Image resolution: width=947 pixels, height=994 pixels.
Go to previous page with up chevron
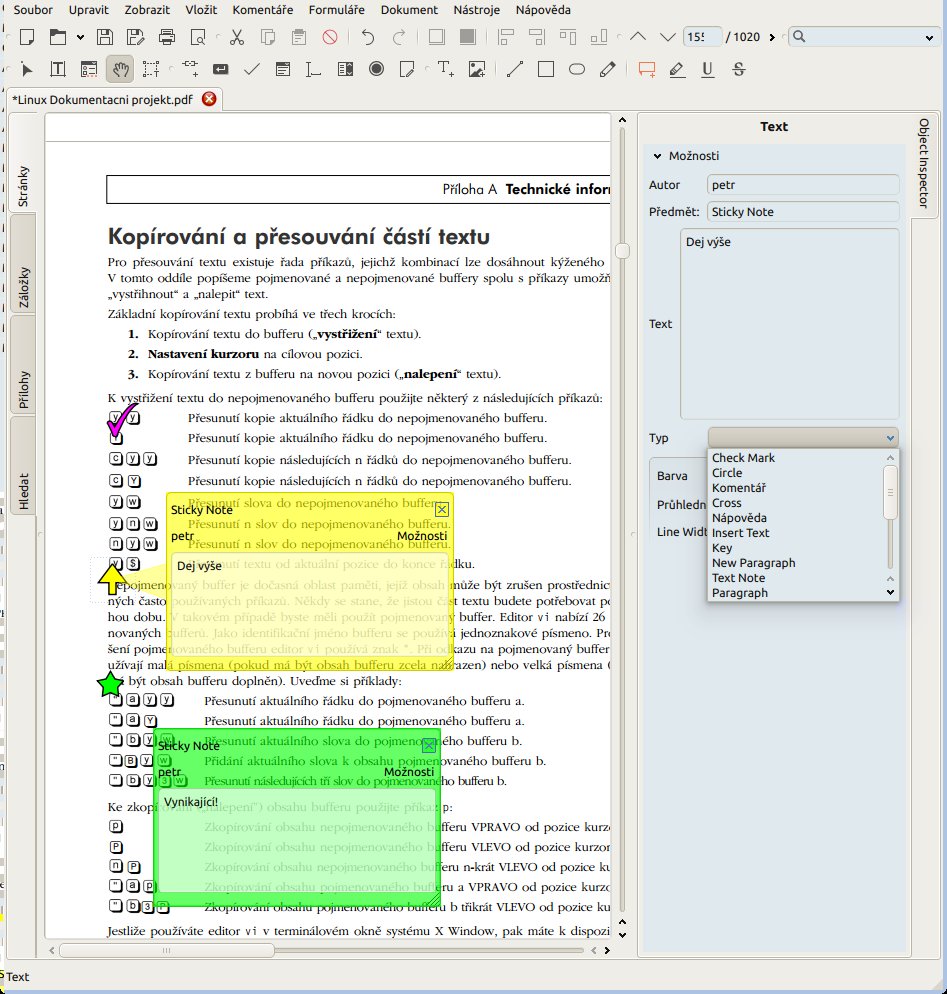pos(638,37)
